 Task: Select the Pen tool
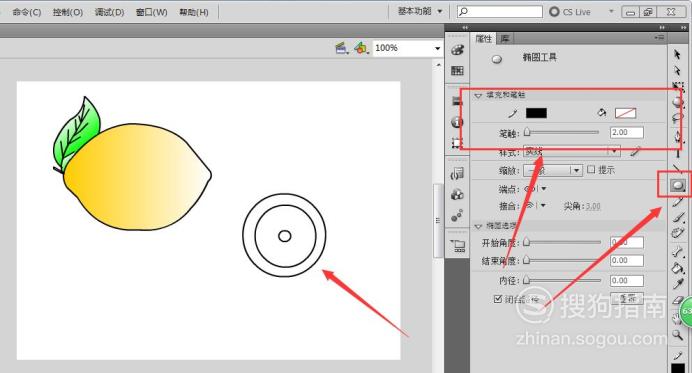coord(678,136)
